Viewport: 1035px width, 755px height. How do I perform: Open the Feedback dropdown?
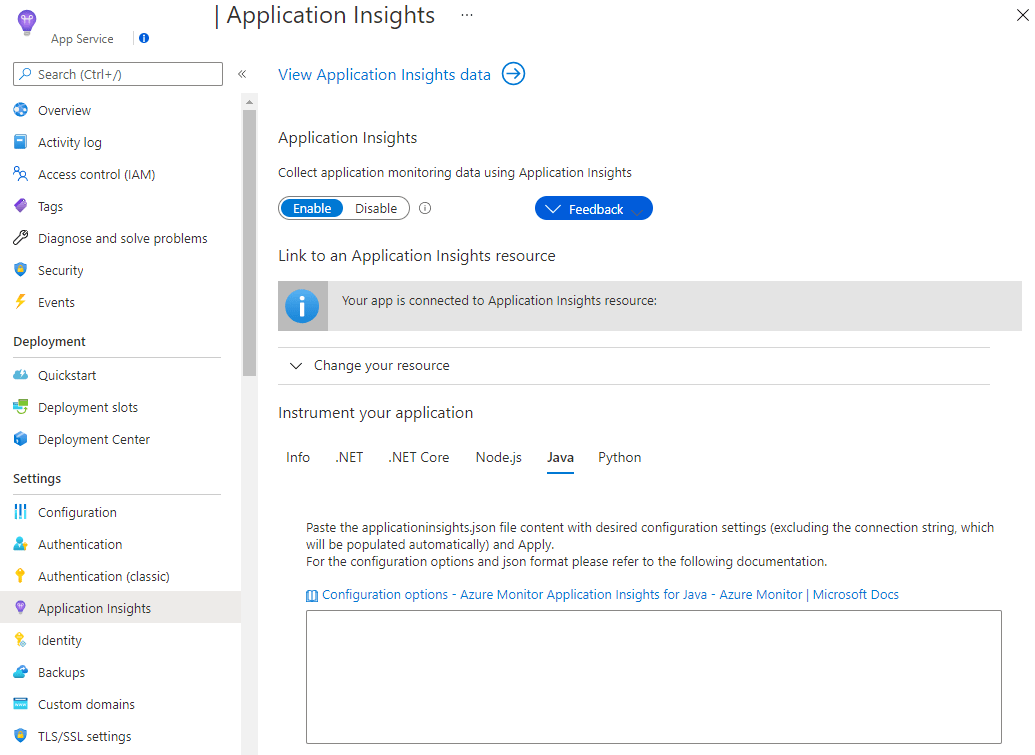click(593, 208)
